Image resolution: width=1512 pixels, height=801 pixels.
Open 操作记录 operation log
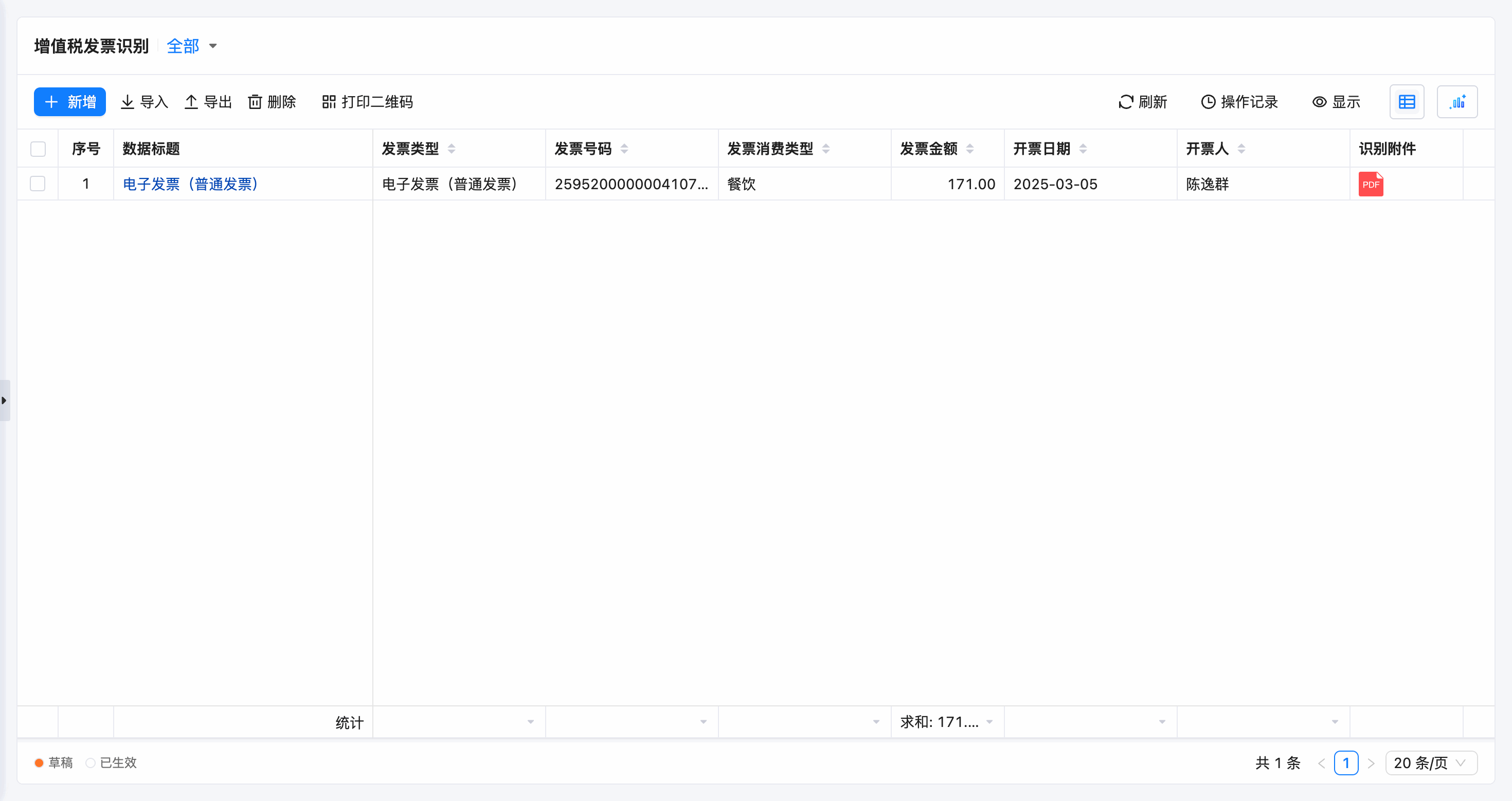tap(1239, 102)
